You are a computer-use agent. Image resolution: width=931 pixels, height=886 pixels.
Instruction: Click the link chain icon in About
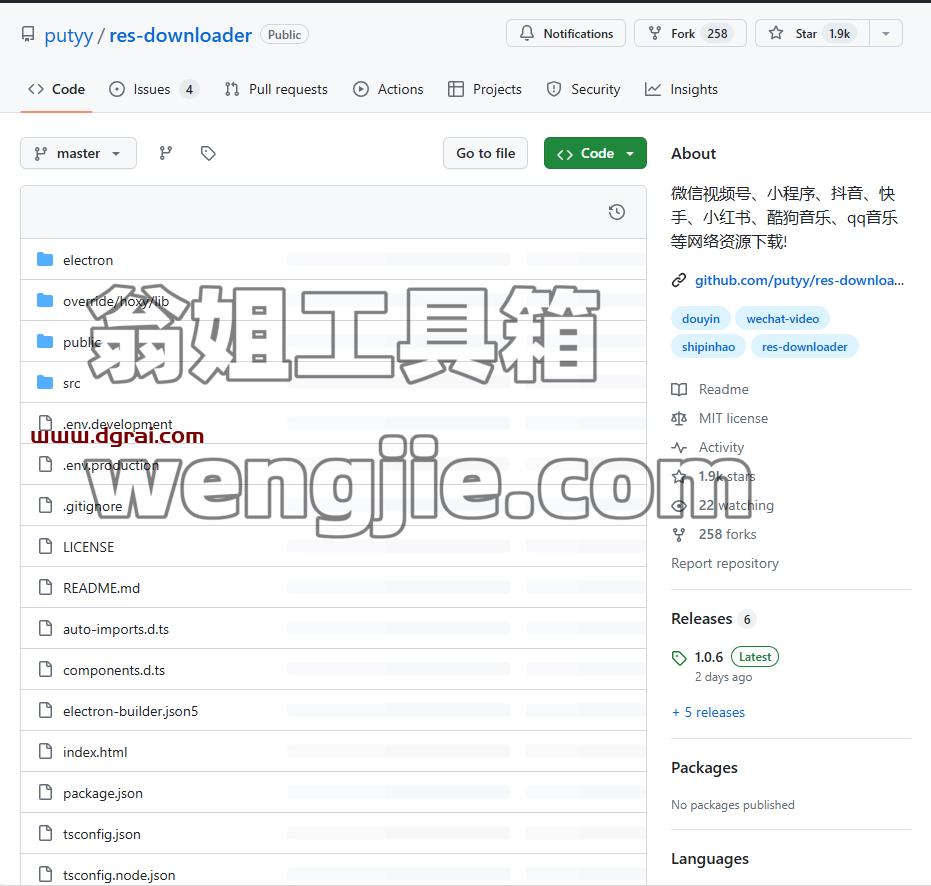679,280
